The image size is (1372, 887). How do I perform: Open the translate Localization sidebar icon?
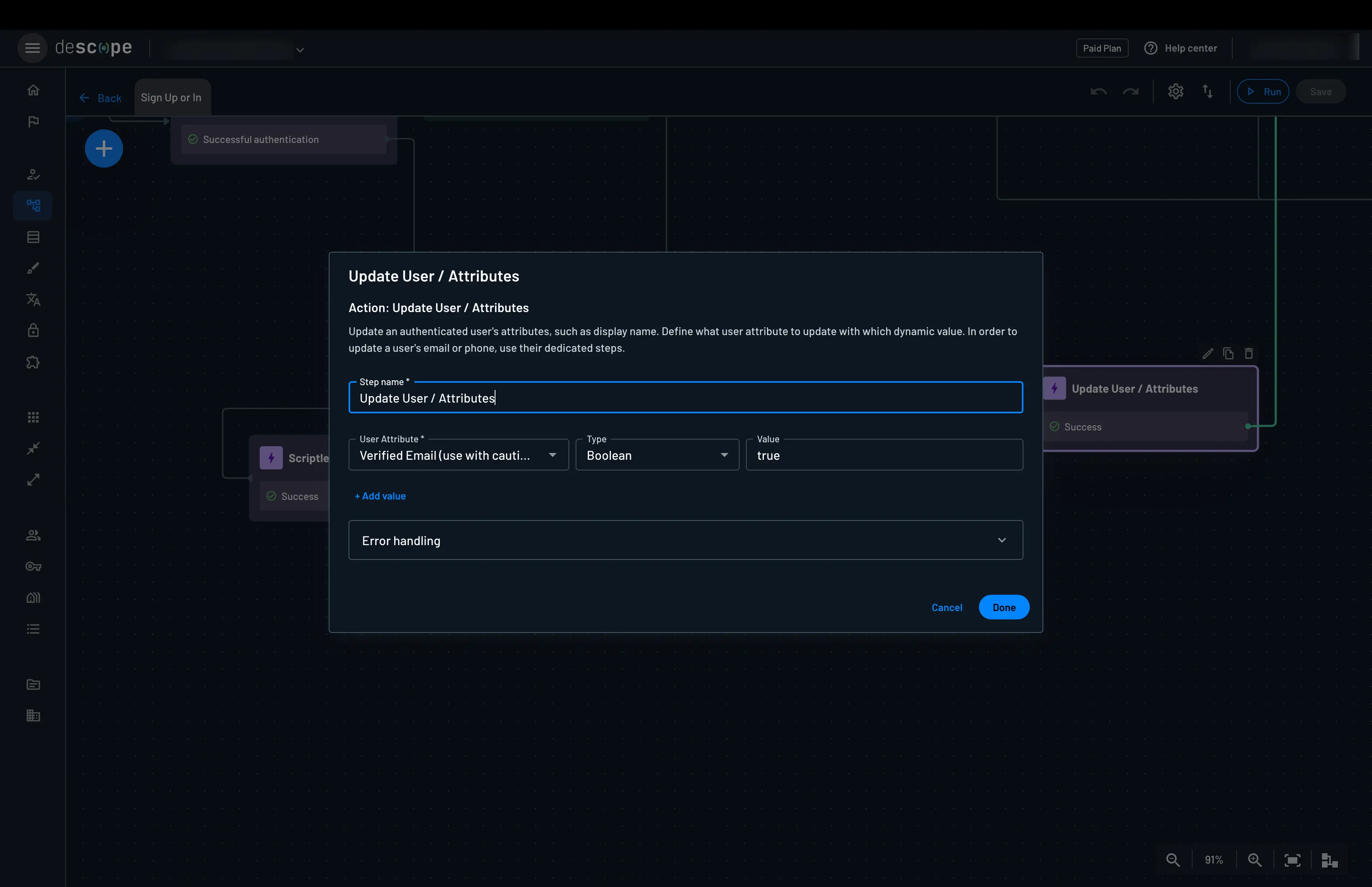pos(33,299)
